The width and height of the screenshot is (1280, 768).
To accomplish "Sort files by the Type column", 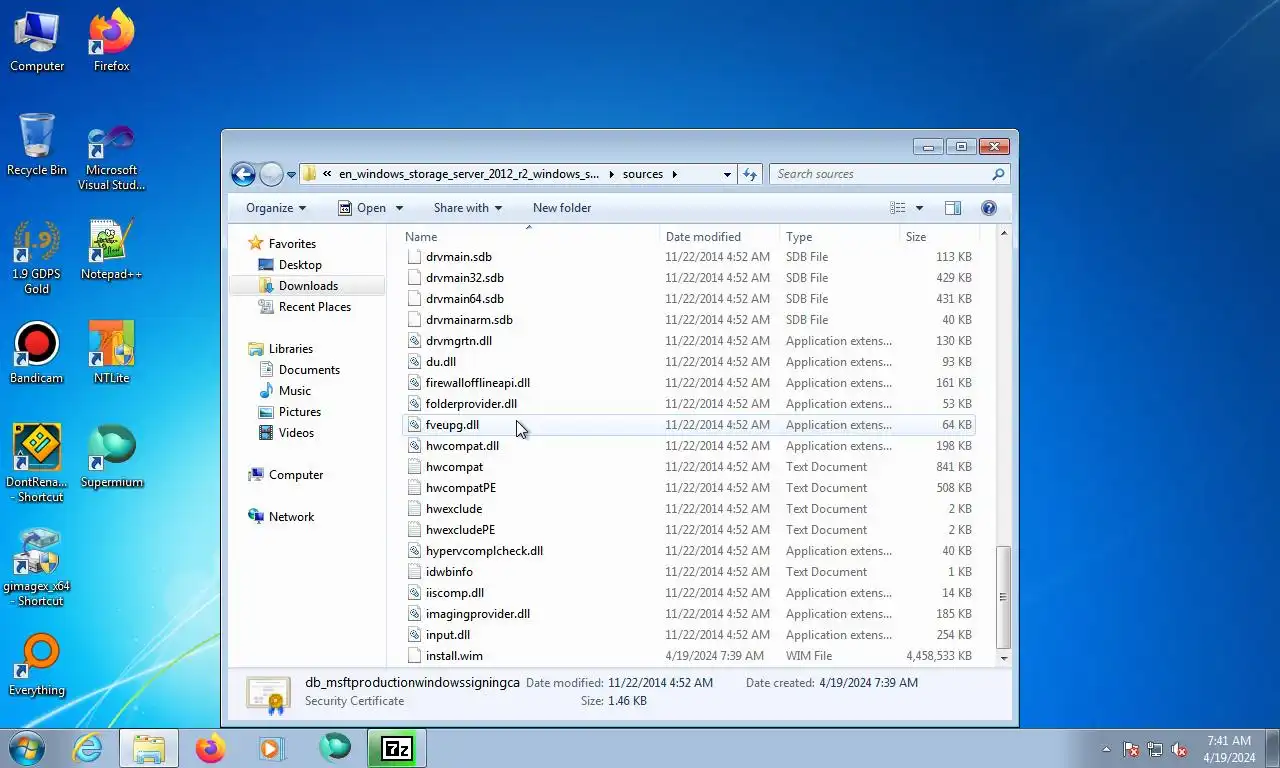I will tap(840, 237).
